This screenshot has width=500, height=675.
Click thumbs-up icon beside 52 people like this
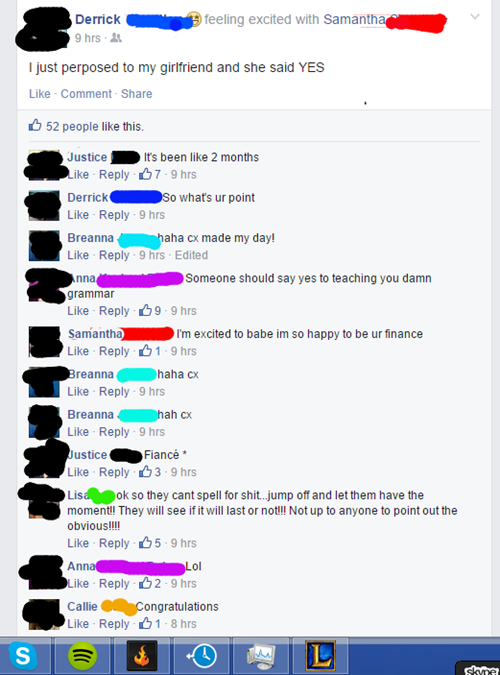pyautogui.click(x=35, y=125)
